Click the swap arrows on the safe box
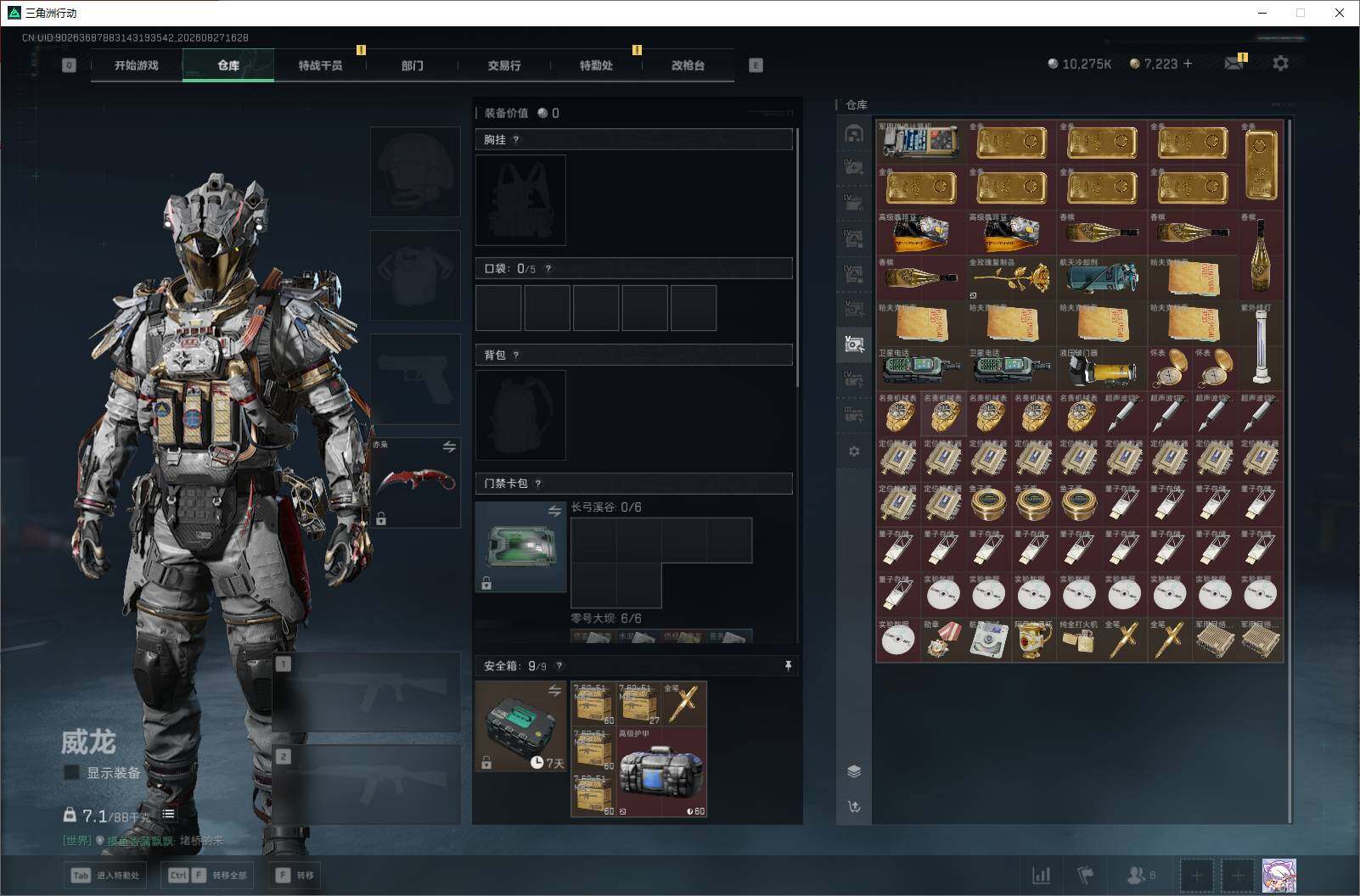Viewport: 1360px width, 896px height. click(554, 691)
